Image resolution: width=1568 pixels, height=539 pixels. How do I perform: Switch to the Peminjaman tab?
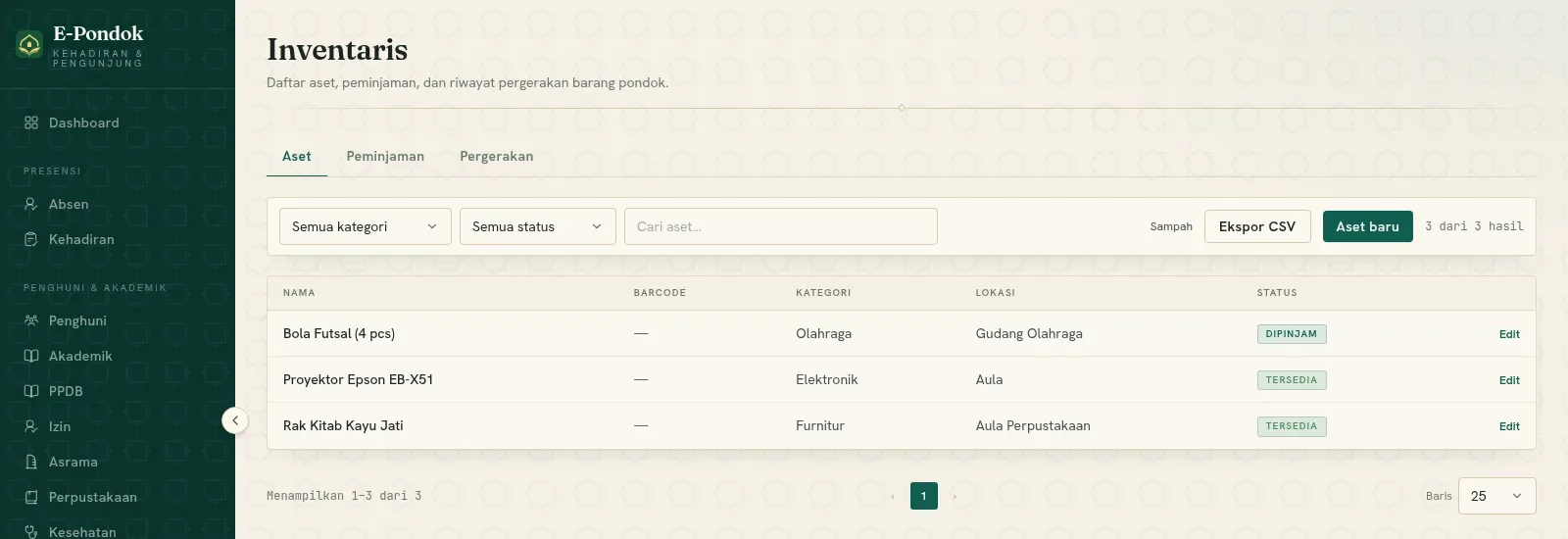click(385, 157)
